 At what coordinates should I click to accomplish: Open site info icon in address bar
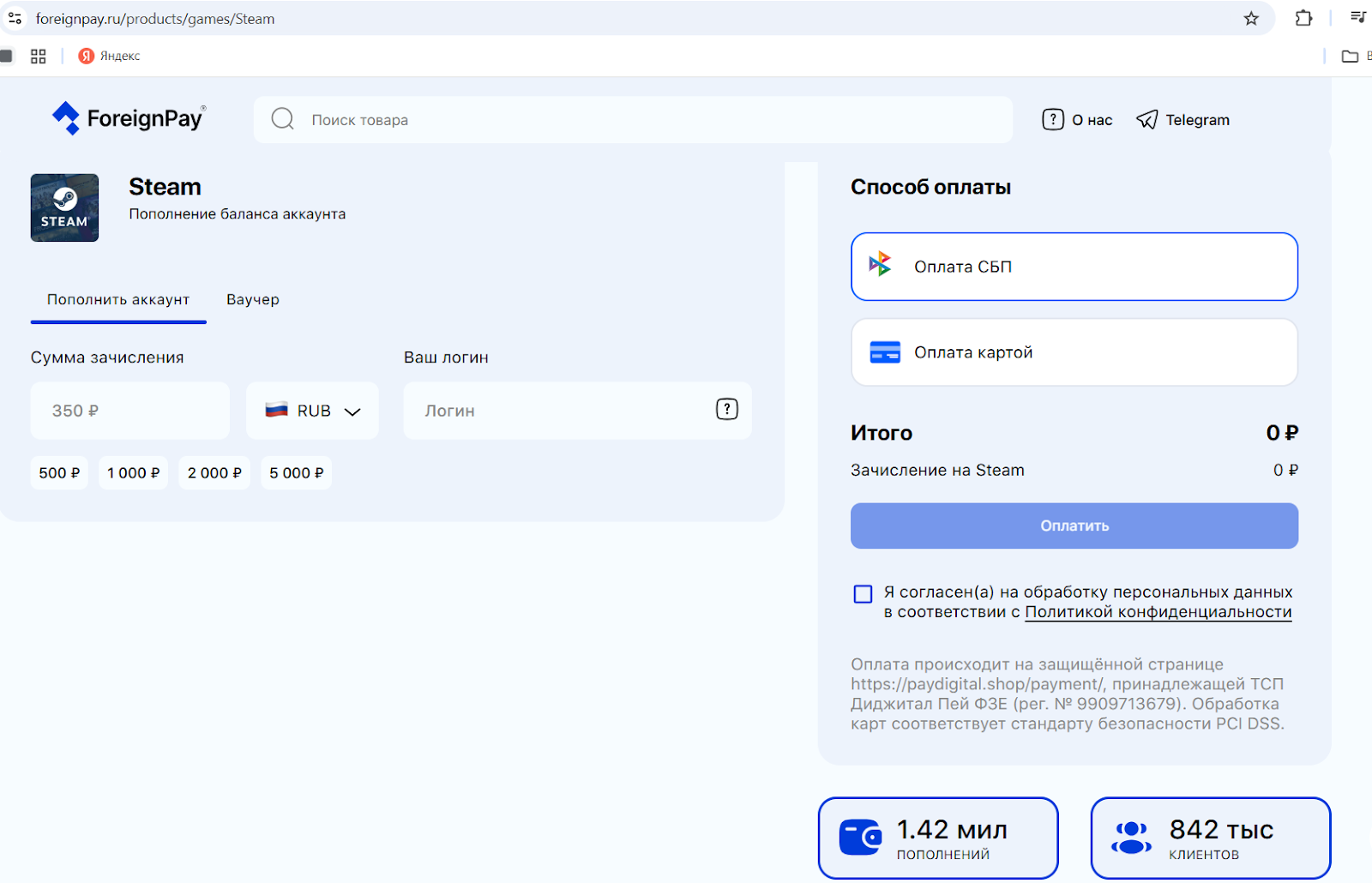pyautogui.click(x=15, y=19)
